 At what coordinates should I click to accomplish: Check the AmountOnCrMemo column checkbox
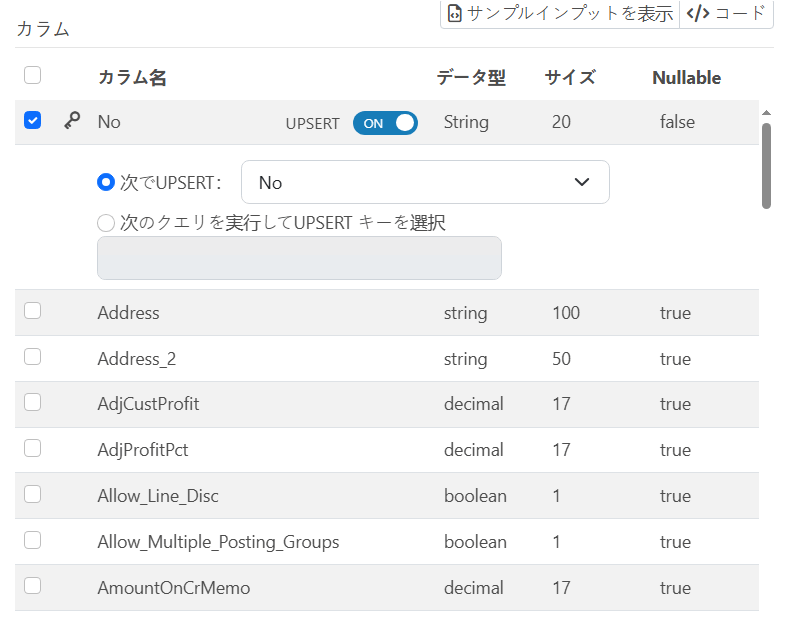(32, 586)
